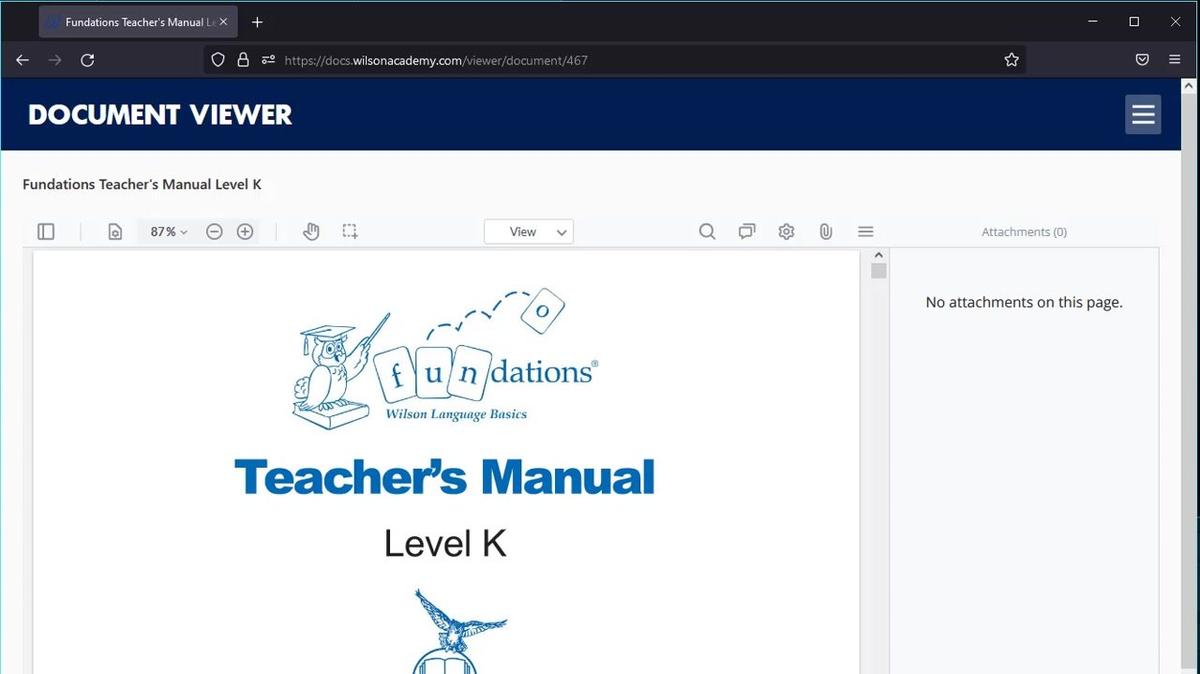Click the Level K text in document

(445, 543)
